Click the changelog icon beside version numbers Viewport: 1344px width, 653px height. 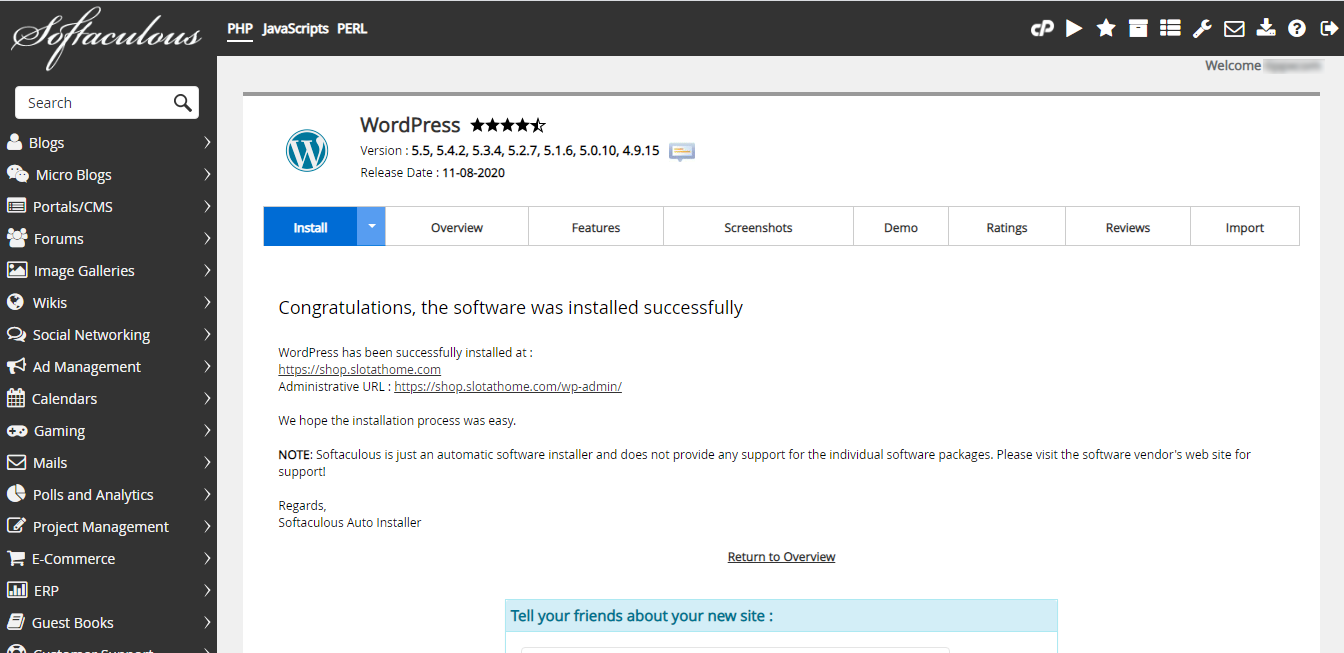coord(682,152)
